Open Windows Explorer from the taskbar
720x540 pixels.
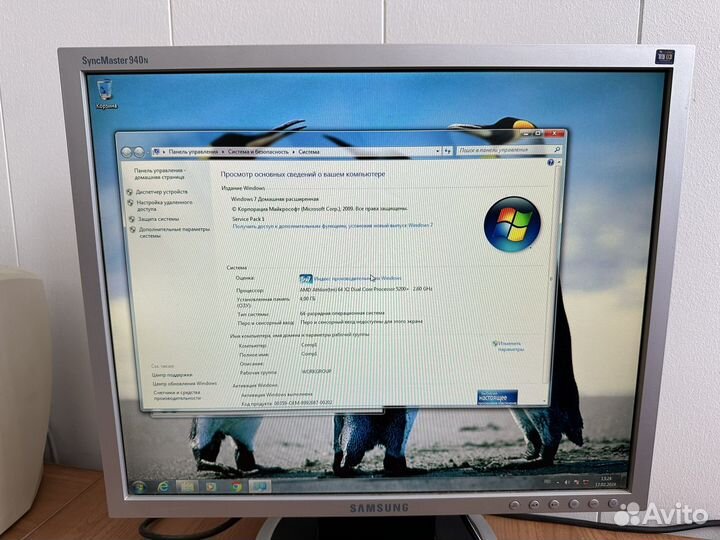pyautogui.click(x=187, y=486)
